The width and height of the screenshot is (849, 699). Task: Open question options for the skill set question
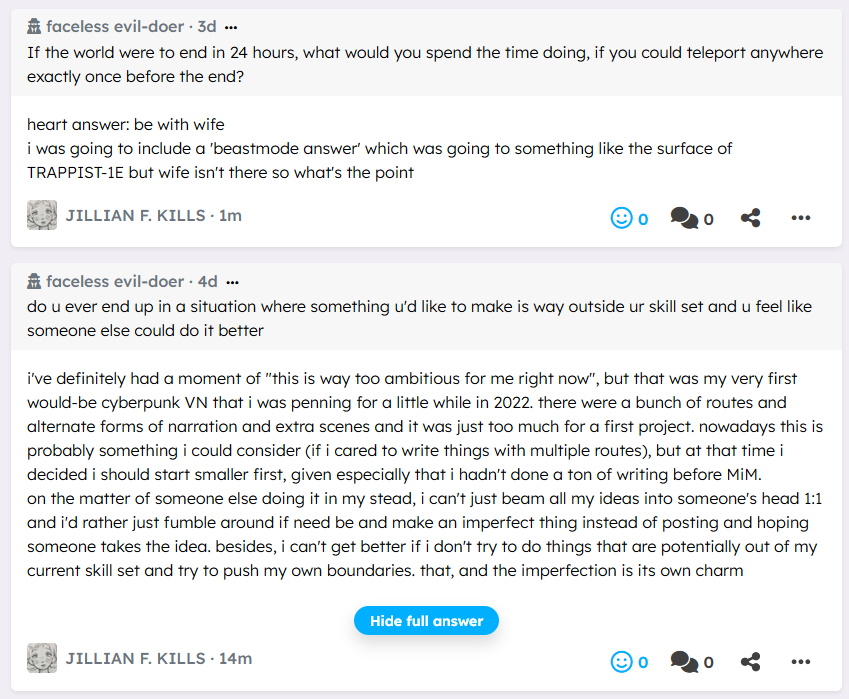click(x=232, y=282)
